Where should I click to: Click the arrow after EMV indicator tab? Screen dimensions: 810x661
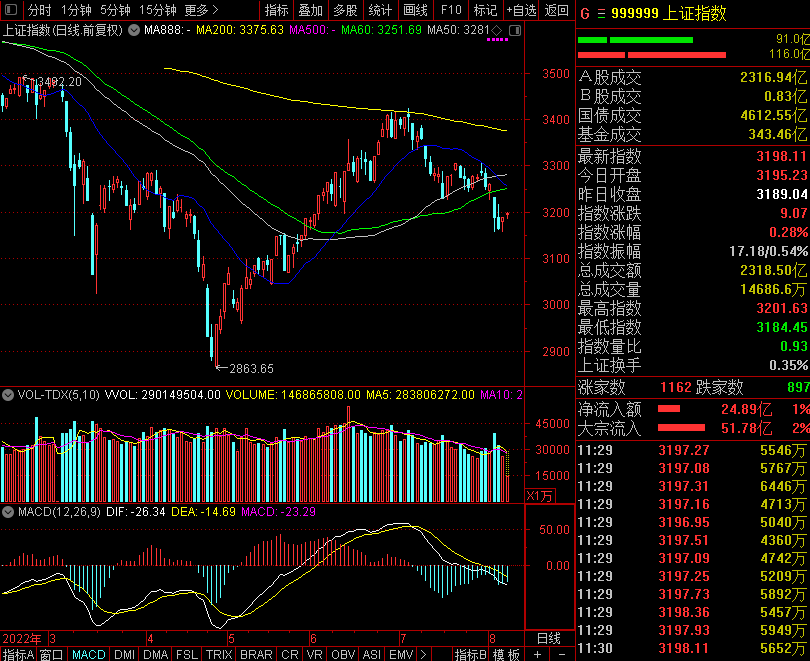(423, 655)
